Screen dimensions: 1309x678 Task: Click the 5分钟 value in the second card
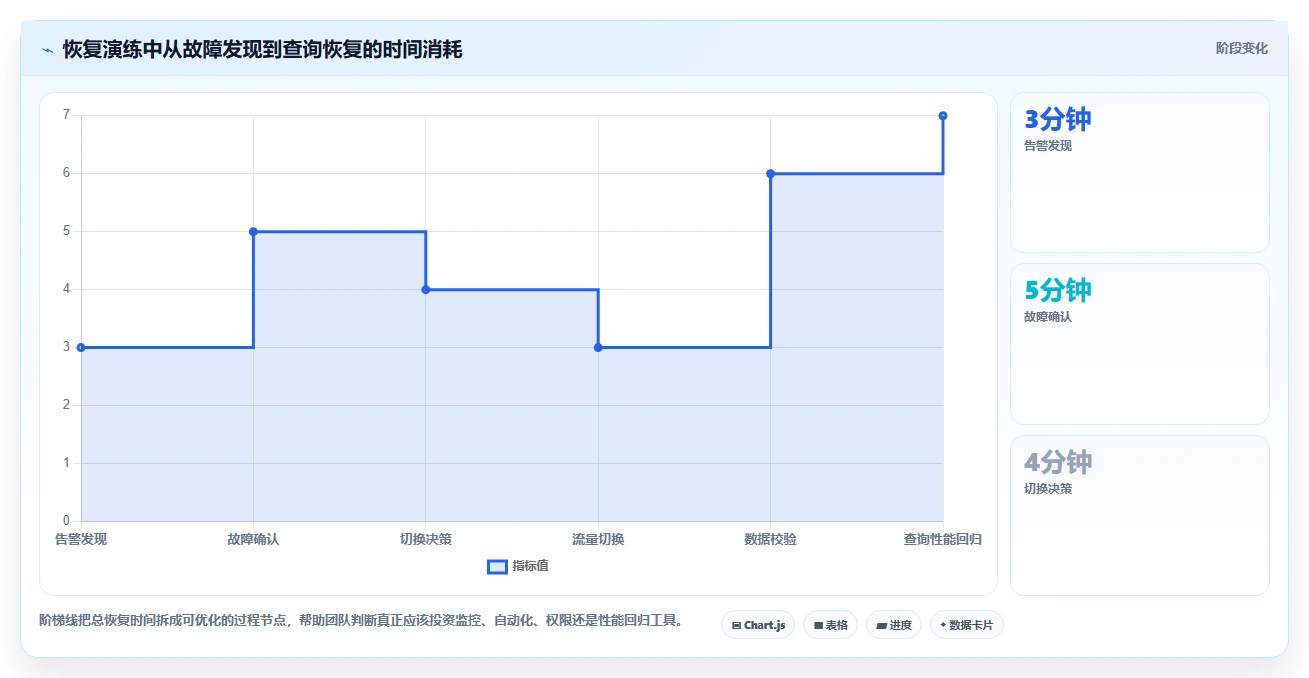click(x=1058, y=290)
